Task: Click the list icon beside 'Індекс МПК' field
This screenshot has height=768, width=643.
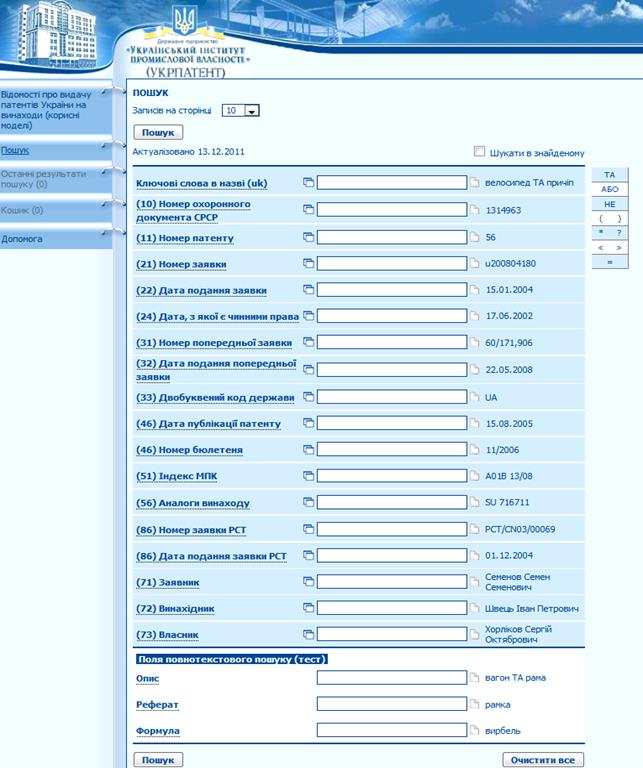Action: 309,476
